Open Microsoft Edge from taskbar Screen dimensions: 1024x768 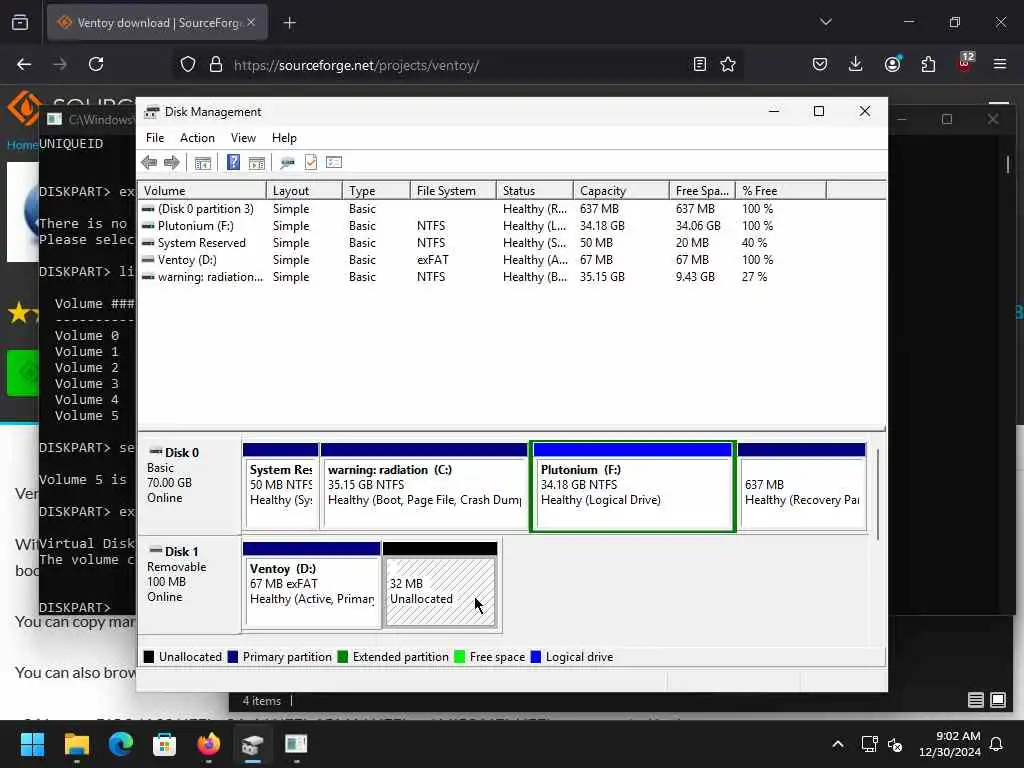coord(121,744)
